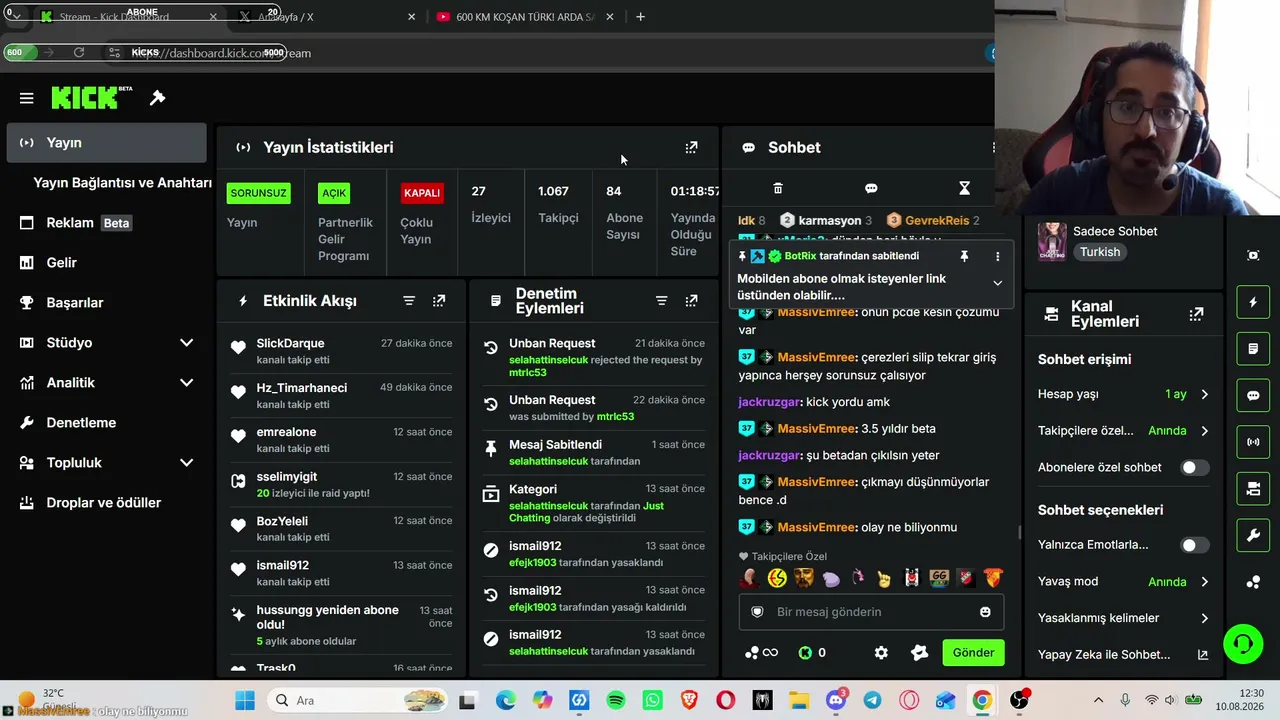Screen dimensions: 1280x720
Task: Open the emoji picker in the message box
Action: coord(985,612)
